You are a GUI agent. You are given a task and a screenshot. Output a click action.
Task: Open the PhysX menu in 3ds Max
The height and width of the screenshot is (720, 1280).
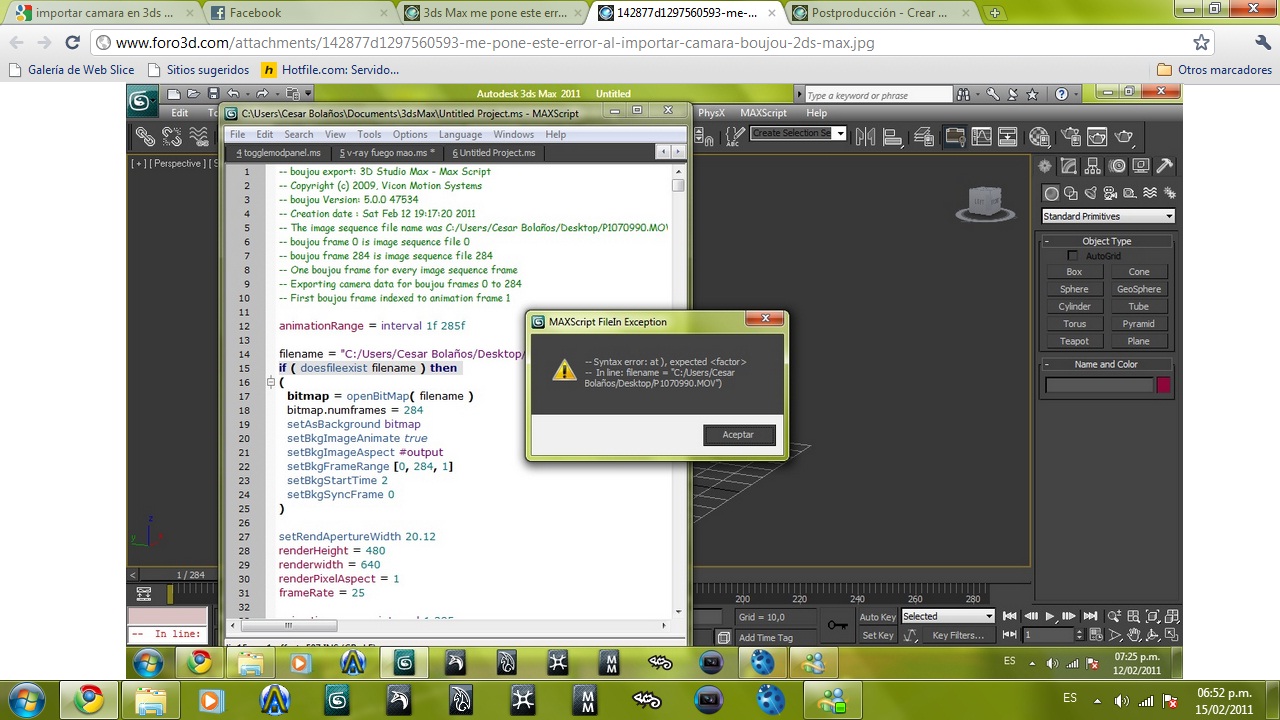pyautogui.click(x=711, y=113)
